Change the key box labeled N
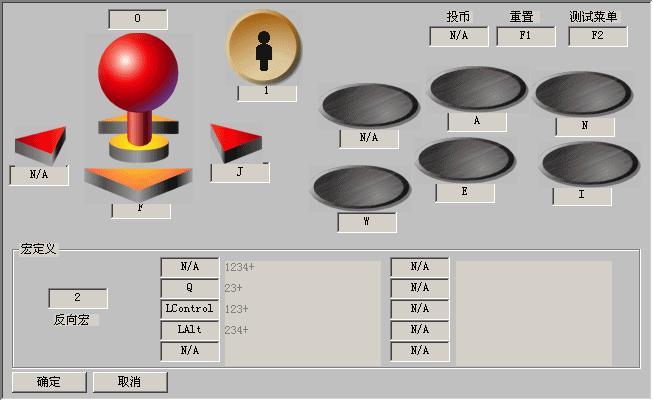Viewport: 653px width, 401px height. click(585, 126)
